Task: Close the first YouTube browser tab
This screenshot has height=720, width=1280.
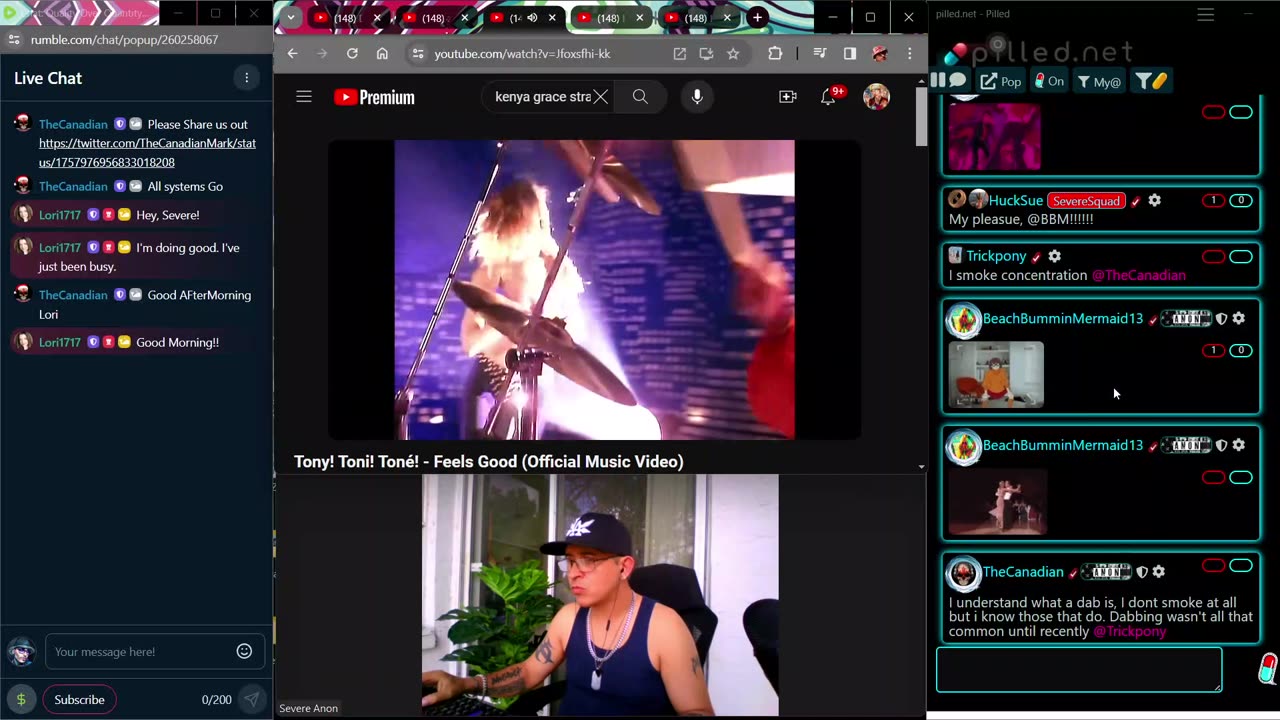Action: click(x=377, y=18)
